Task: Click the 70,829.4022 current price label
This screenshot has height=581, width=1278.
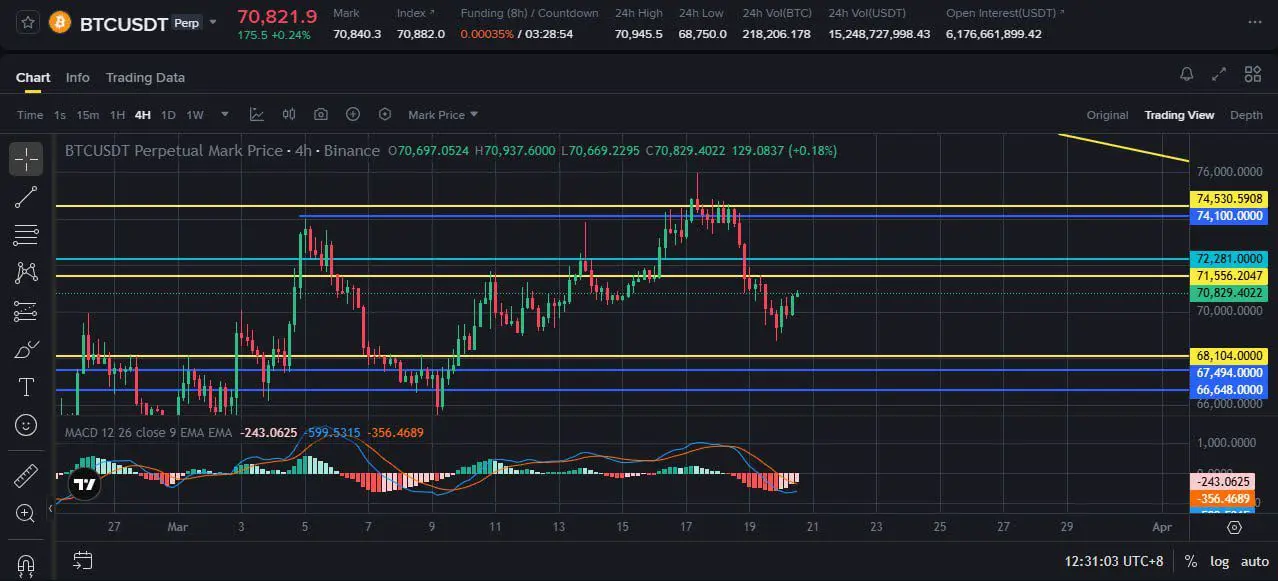Action: click(1229, 293)
